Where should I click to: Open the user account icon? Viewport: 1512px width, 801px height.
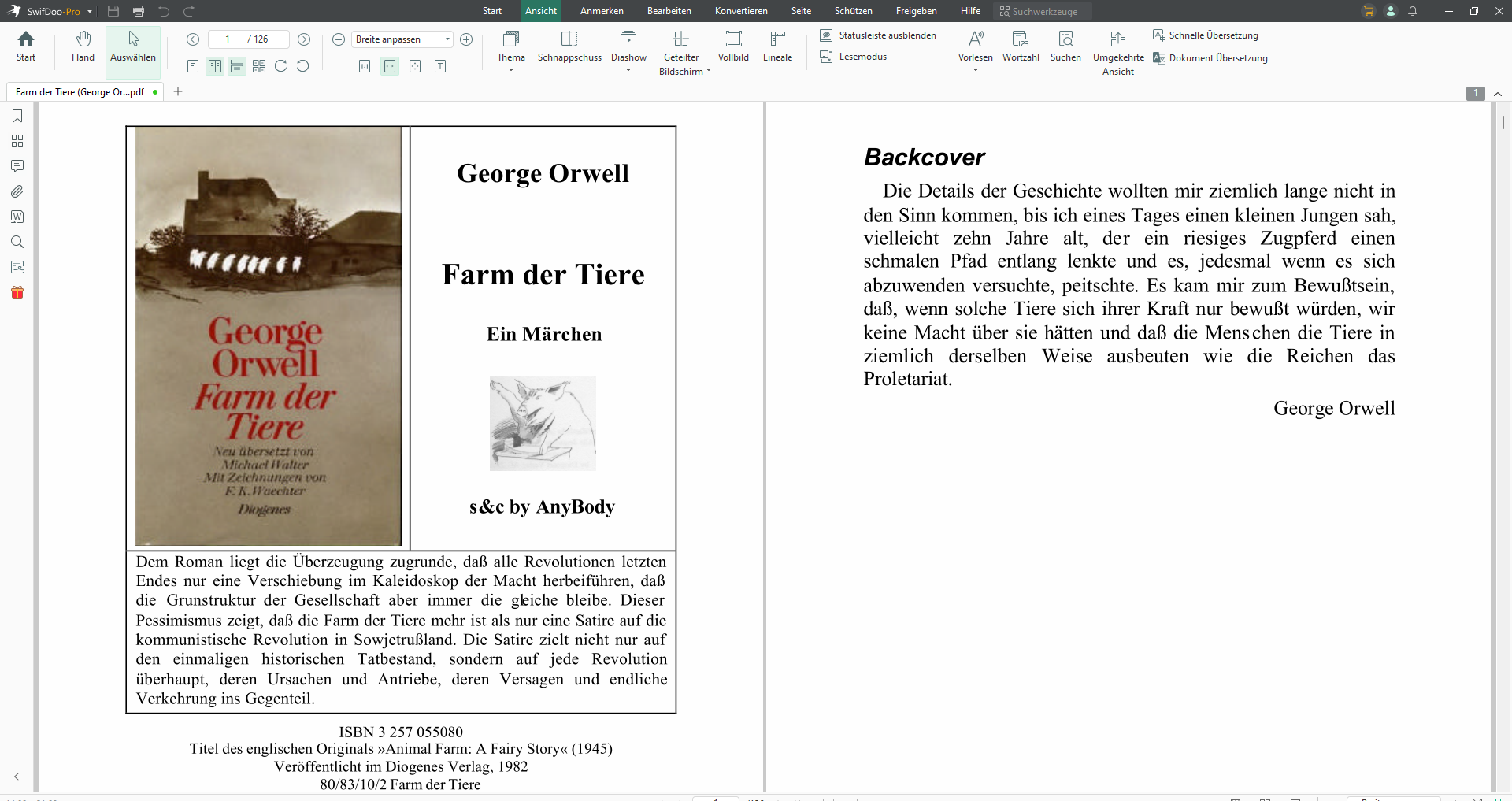coord(1391,11)
